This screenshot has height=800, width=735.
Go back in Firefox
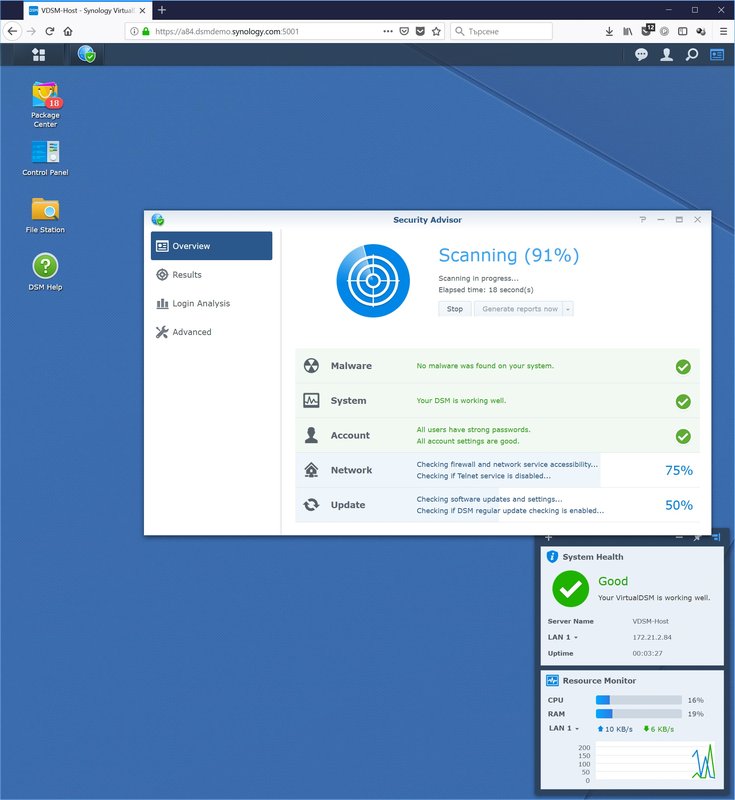pos(12,31)
